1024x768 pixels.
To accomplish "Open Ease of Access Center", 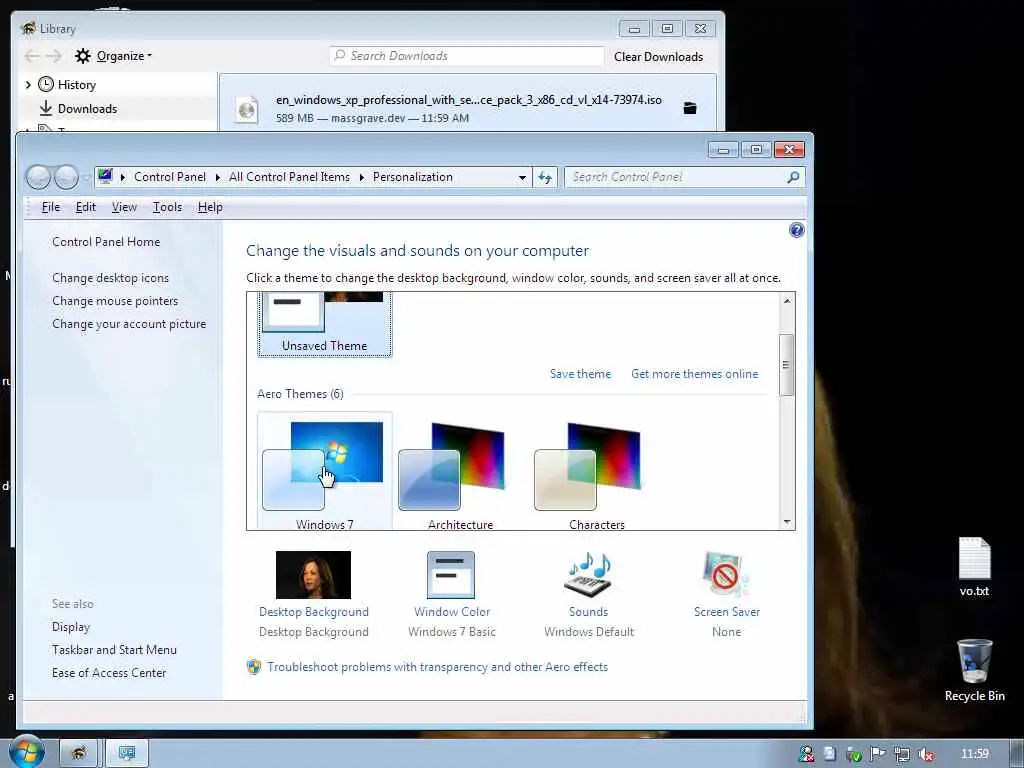I will (x=109, y=673).
